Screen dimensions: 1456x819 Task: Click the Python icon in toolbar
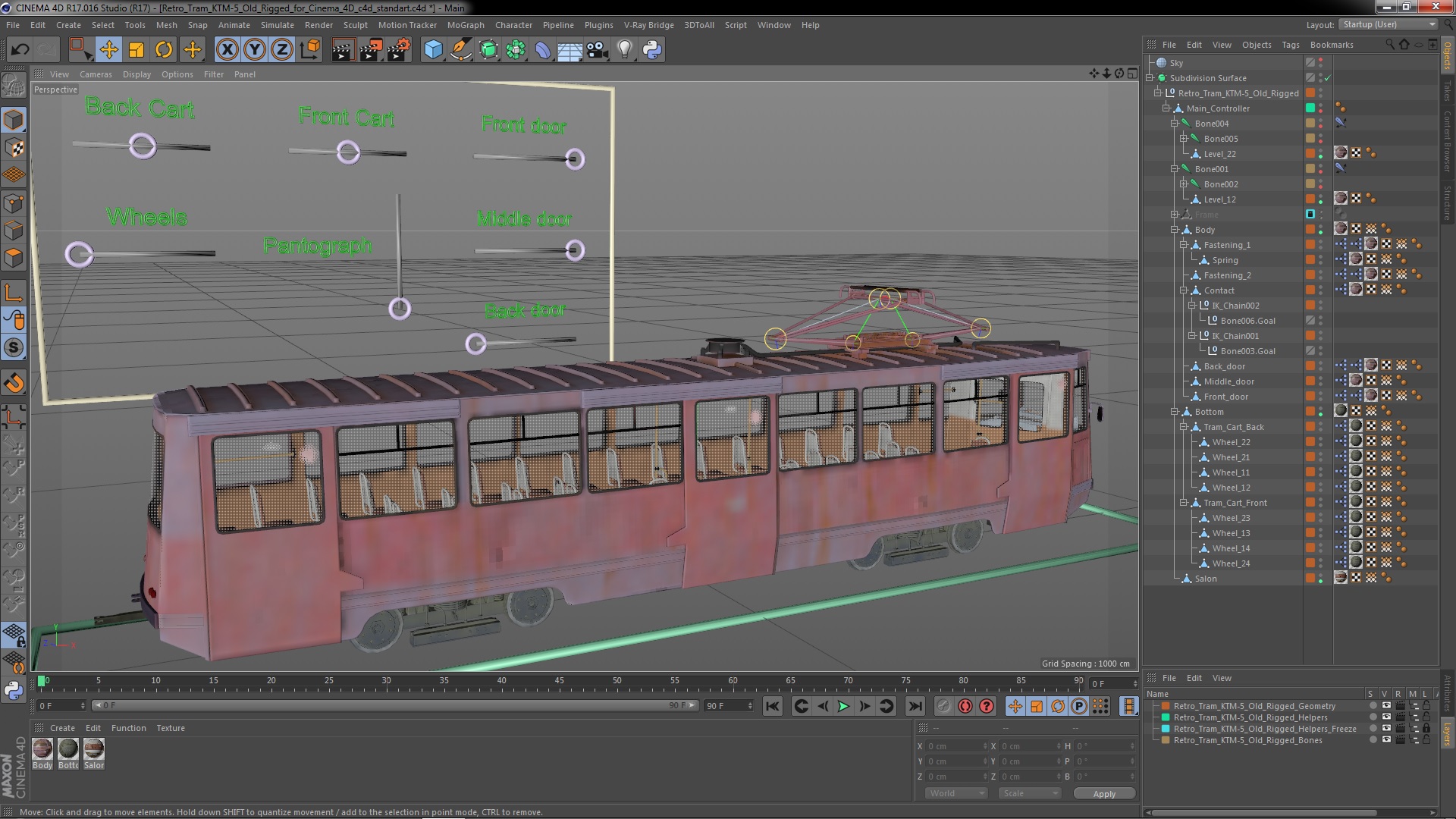click(652, 50)
